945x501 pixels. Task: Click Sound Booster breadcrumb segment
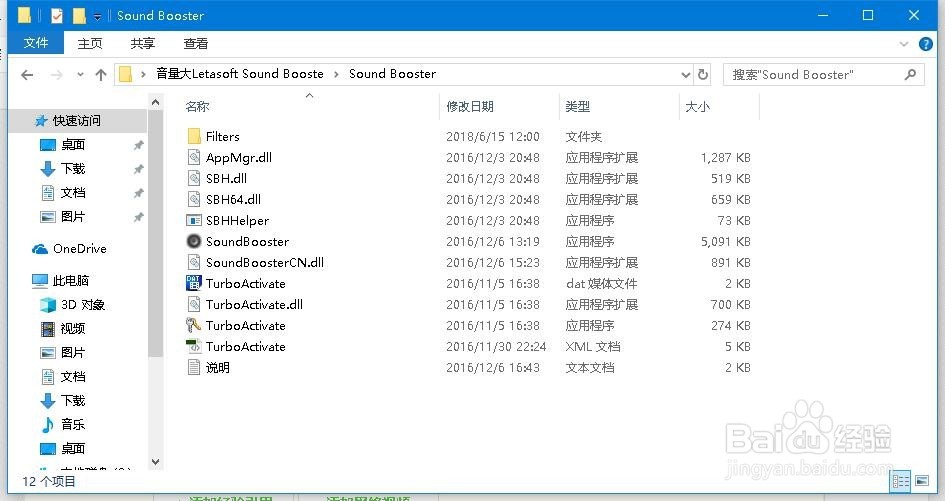392,74
